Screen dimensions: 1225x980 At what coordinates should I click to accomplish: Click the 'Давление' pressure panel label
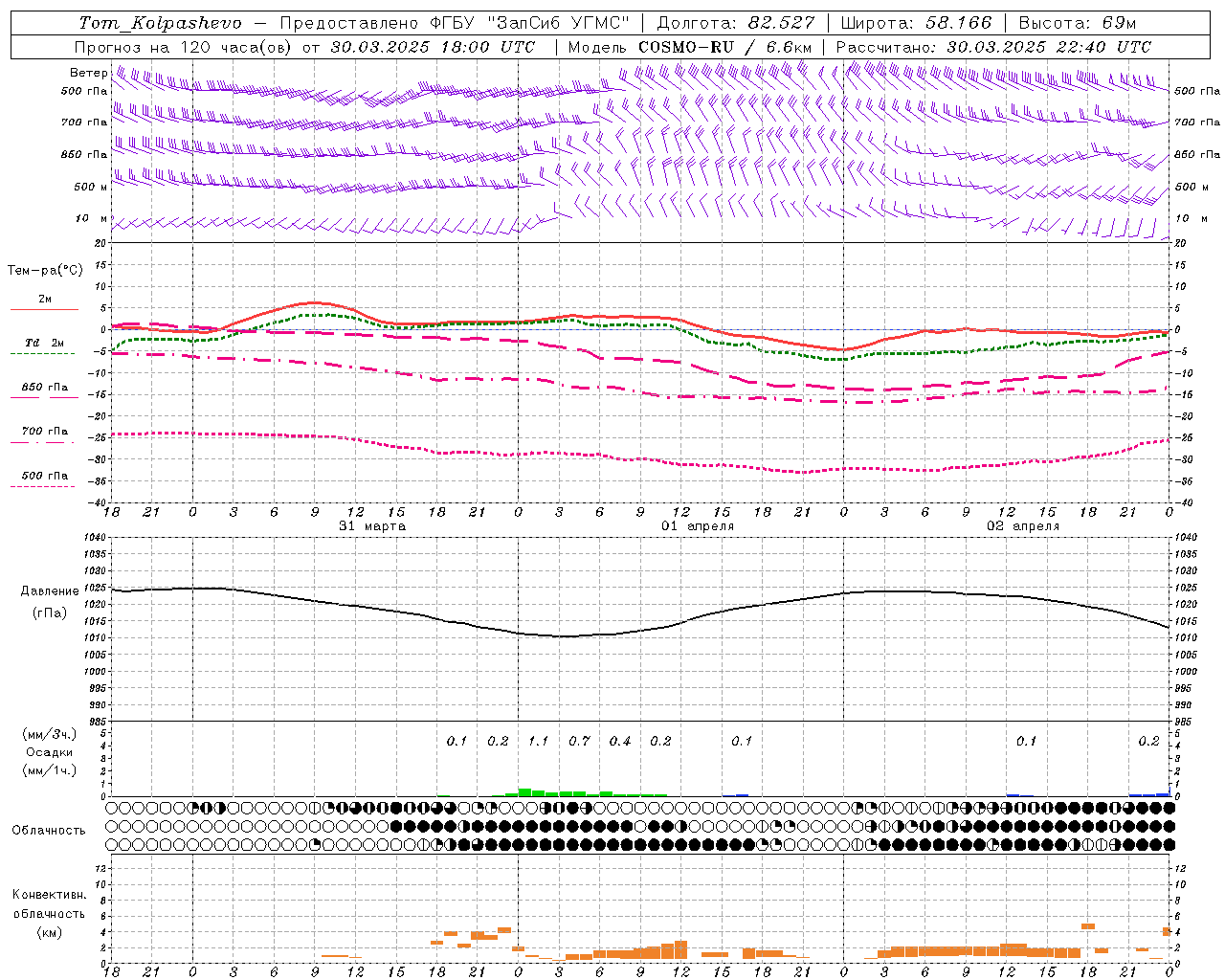coord(50,591)
